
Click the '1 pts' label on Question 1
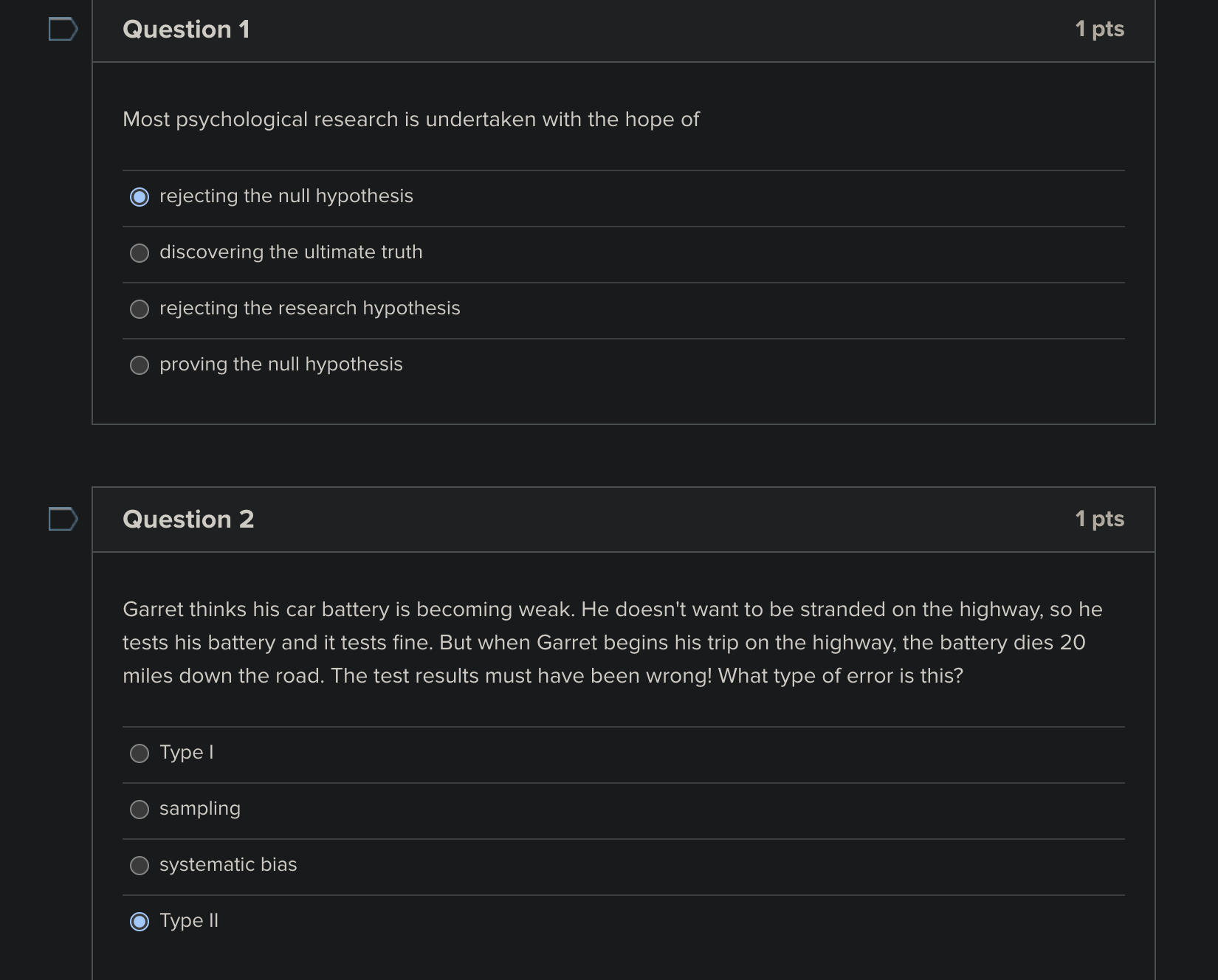point(1100,29)
